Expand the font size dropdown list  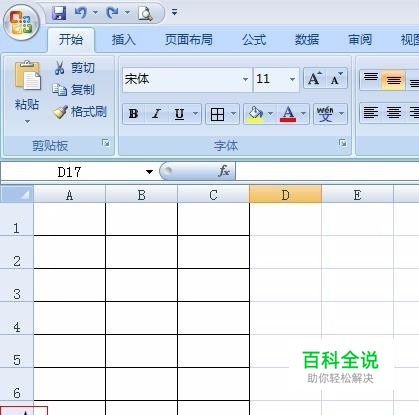[x=292, y=79]
